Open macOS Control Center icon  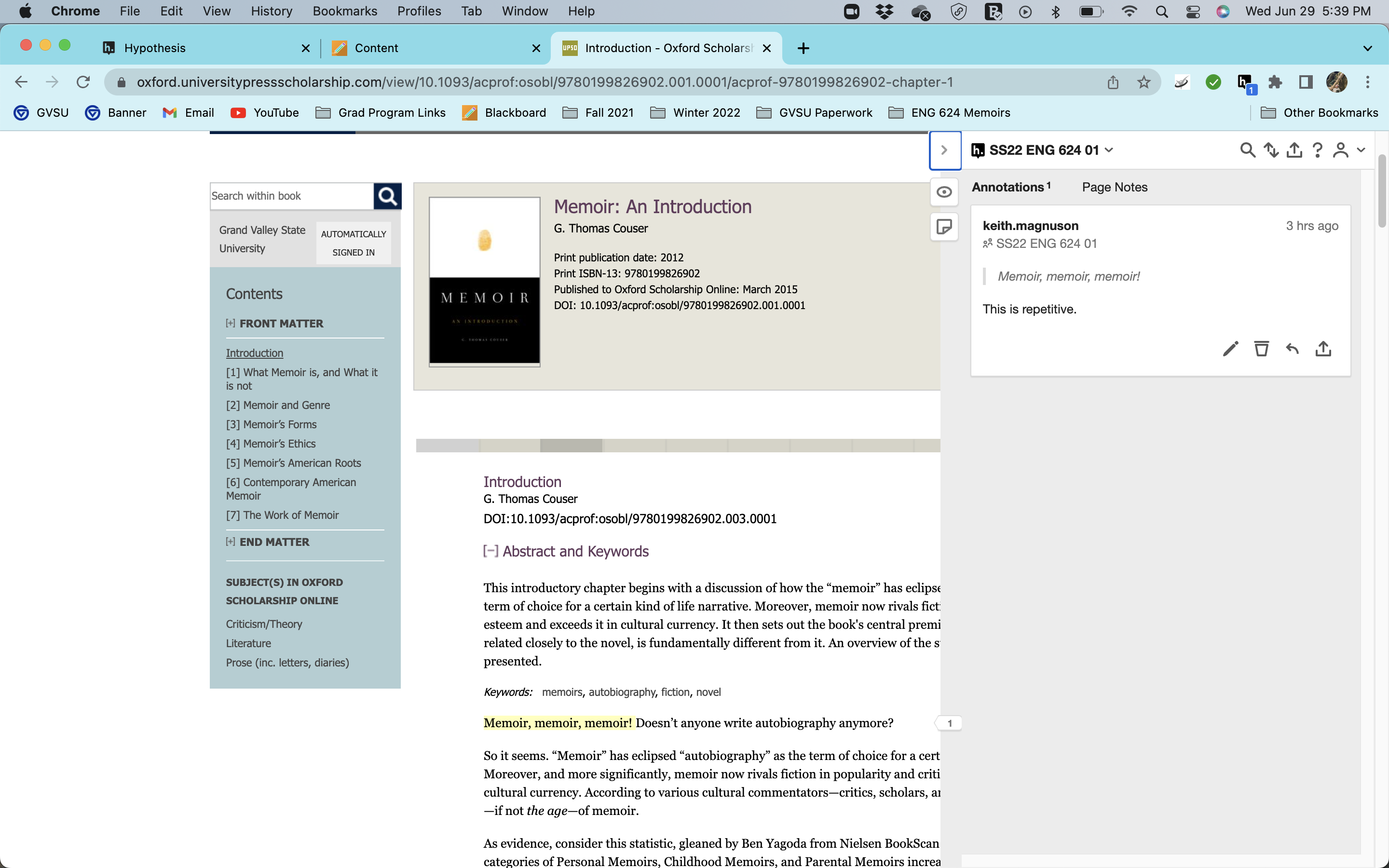(x=1193, y=12)
